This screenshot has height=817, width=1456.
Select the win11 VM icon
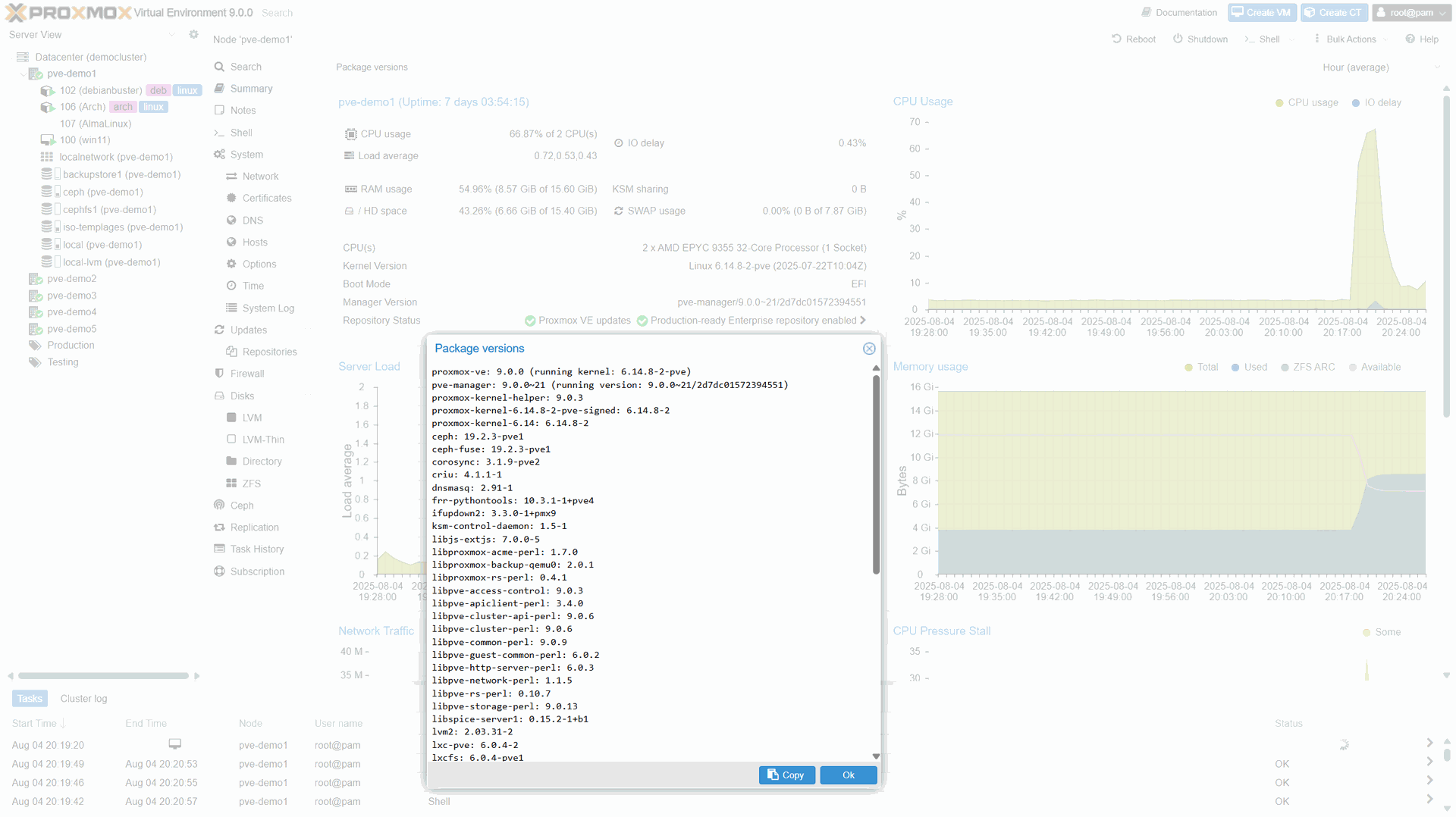tap(47, 140)
